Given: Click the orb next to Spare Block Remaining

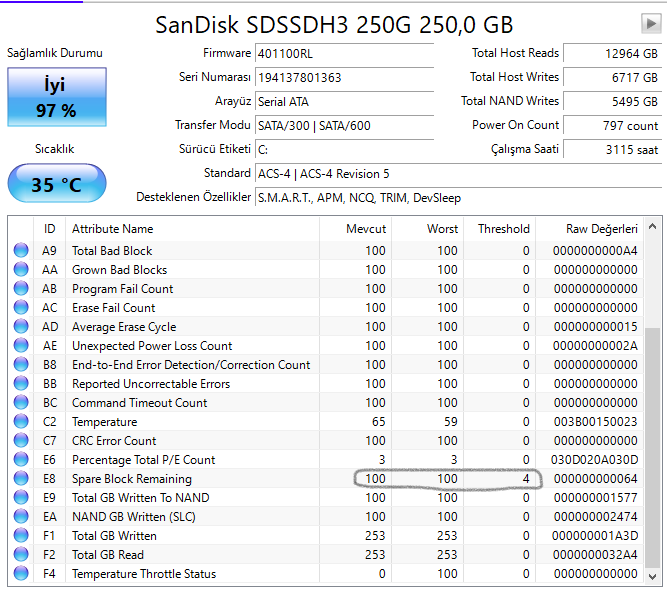Looking at the screenshot, I should pyautogui.click(x=21, y=479).
